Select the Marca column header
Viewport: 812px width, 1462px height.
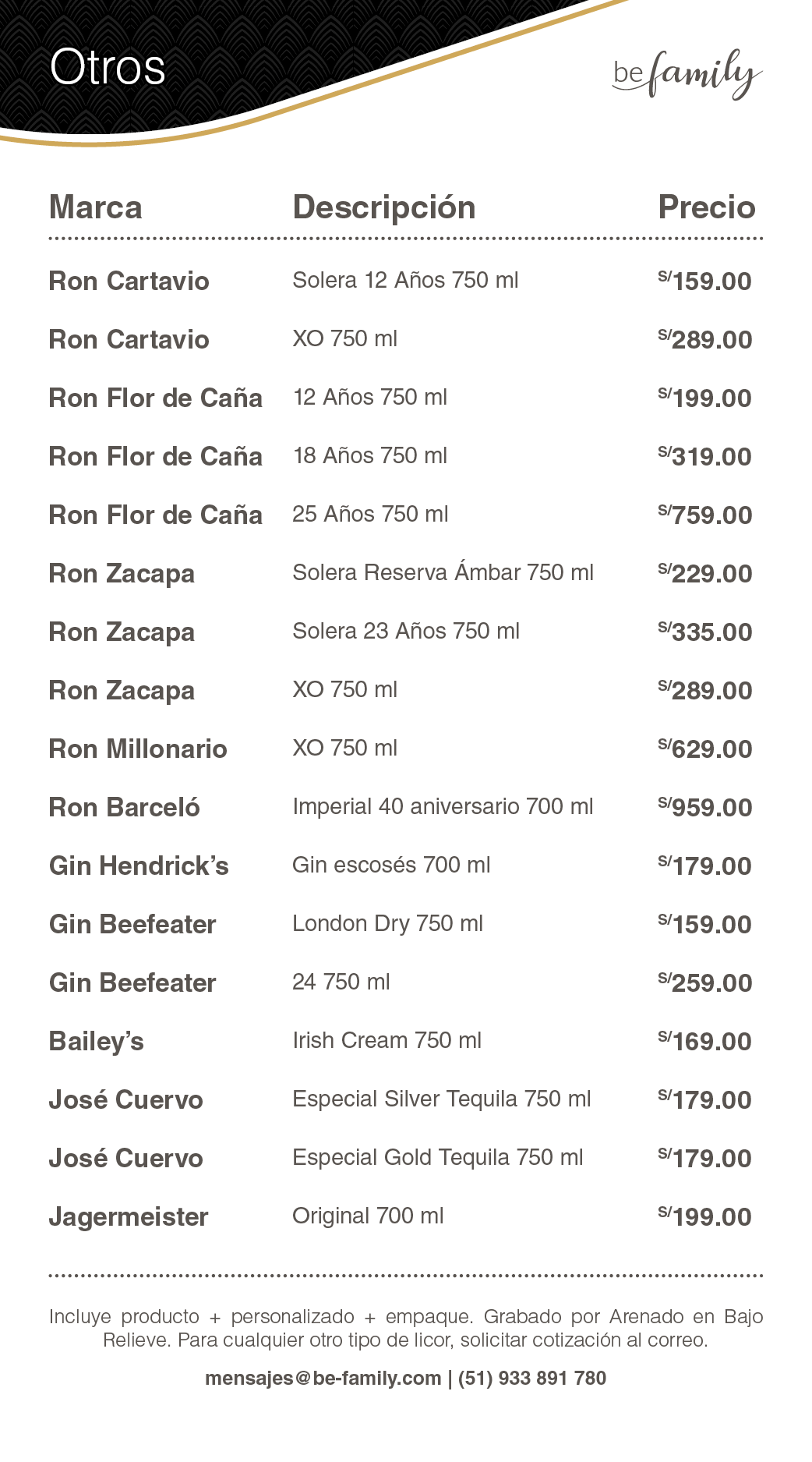click(95, 207)
